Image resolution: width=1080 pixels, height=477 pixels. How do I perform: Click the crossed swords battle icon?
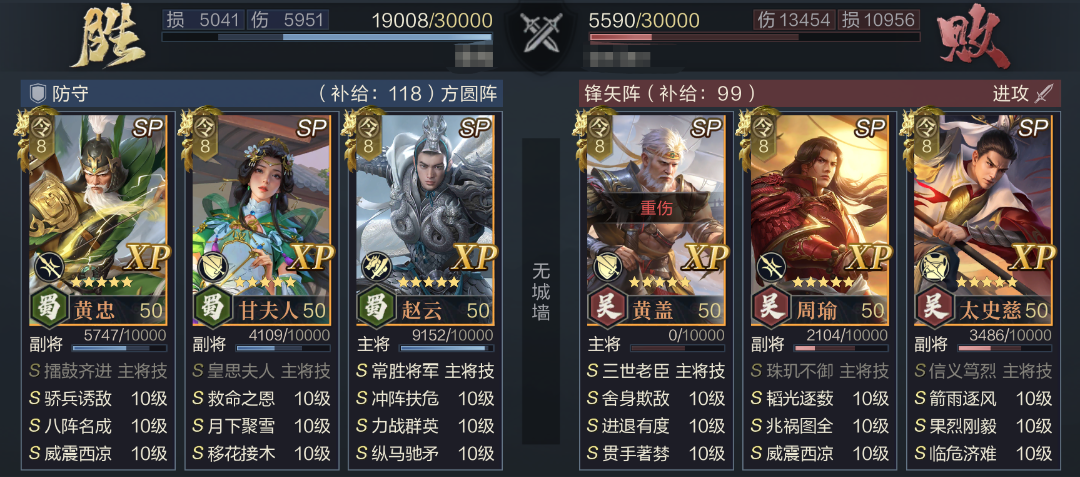tap(540, 34)
